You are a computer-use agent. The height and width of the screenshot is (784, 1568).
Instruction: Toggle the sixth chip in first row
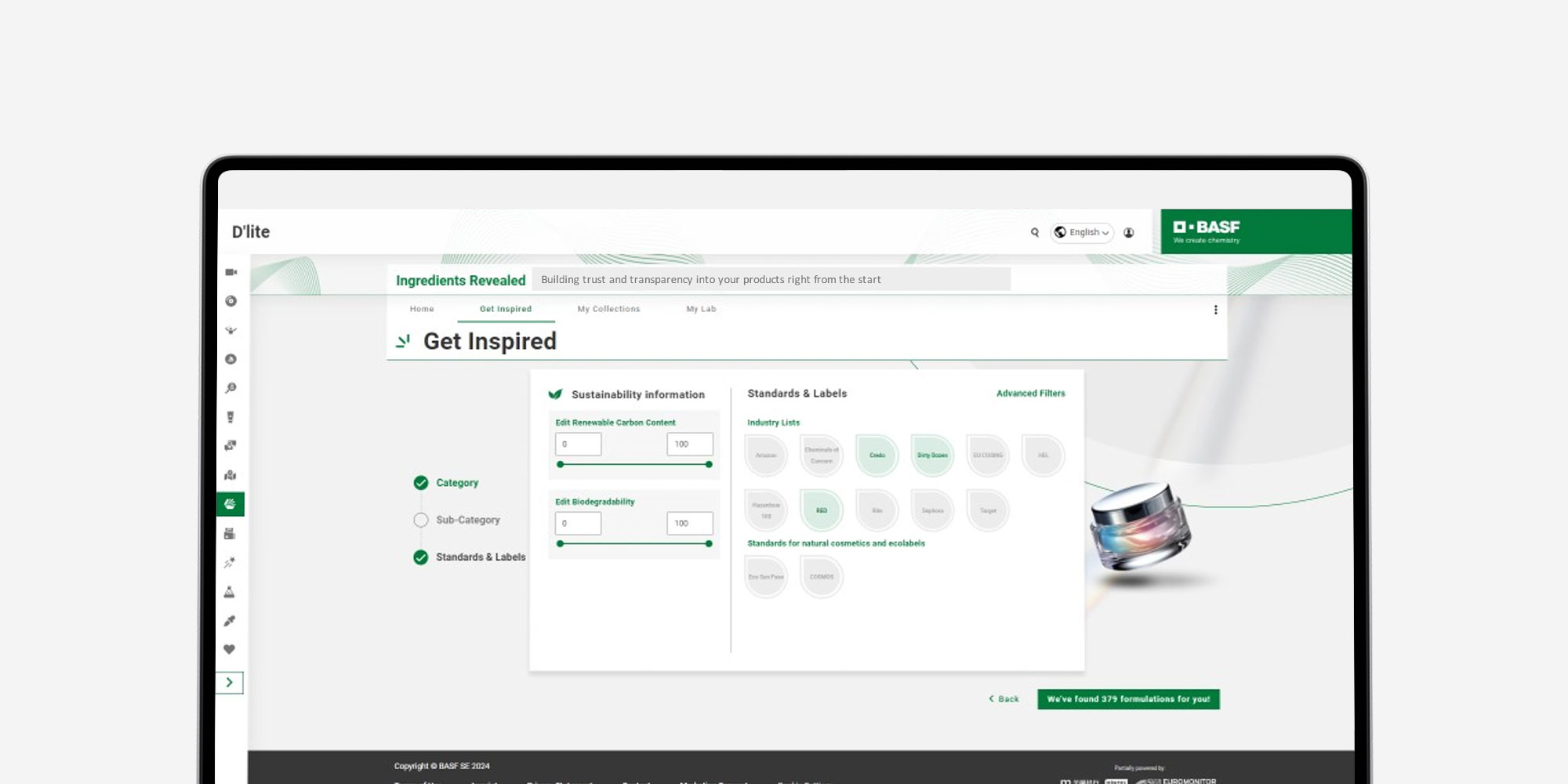1044,456
